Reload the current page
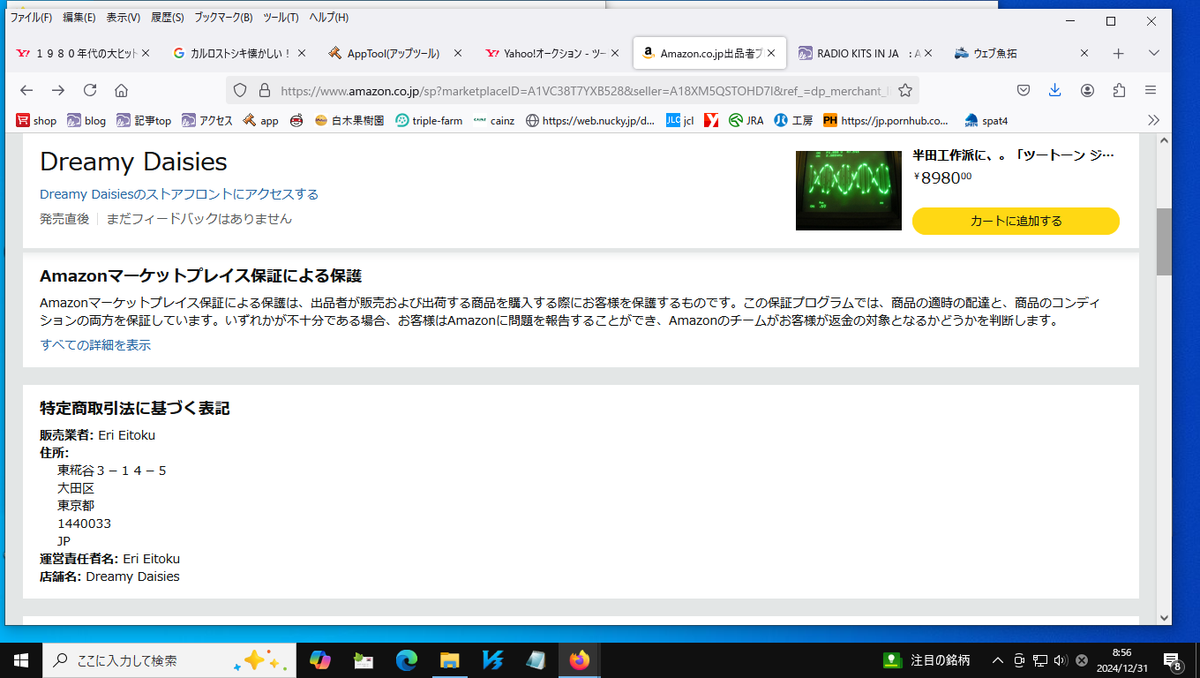The height and width of the screenshot is (678, 1200). click(89, 90)
